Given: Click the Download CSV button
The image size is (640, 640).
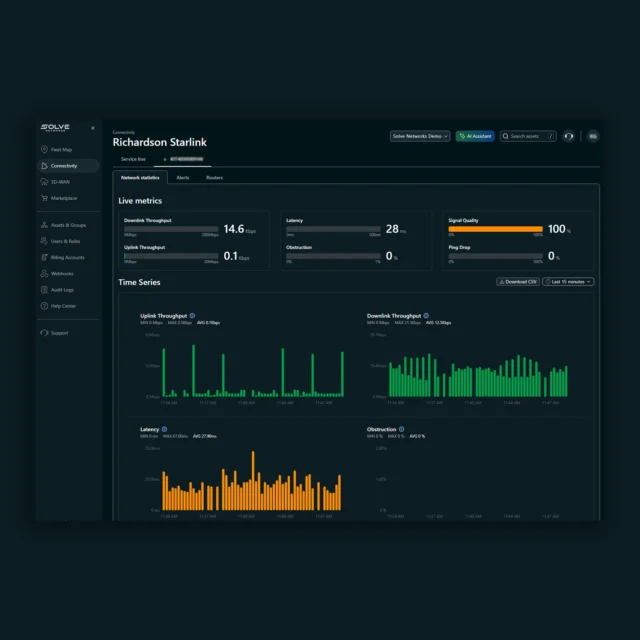Looking at the screenshot, I should tap(517, 282).
